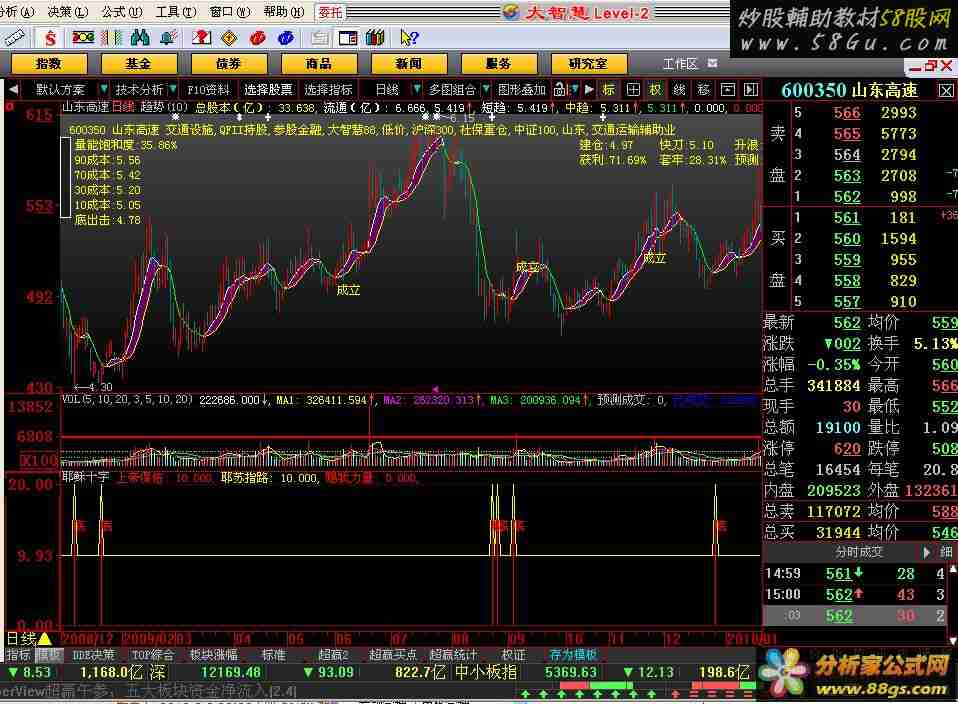Click the 存为模板 link
The height and width of the screenshot is (704, 958).
pos(573,655)
